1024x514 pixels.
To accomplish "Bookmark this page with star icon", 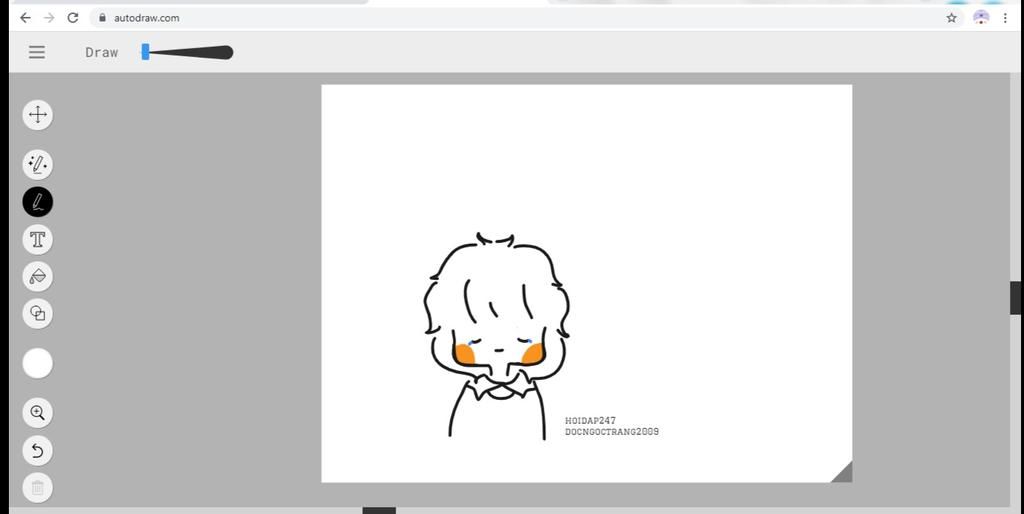I will [x=952, y=18].
